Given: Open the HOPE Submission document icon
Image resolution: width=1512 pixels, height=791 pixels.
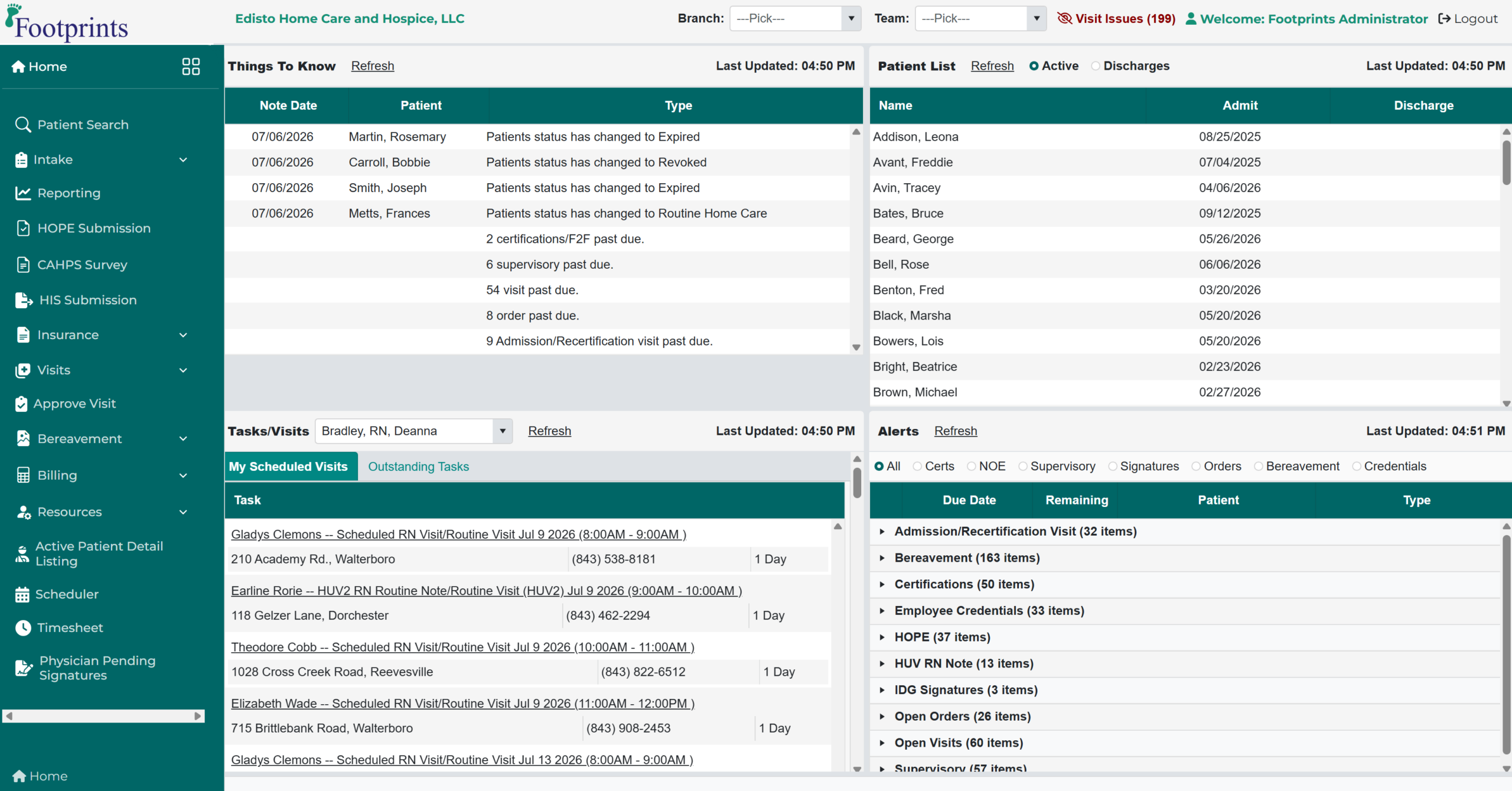Looking at the screenshot, I should pos(23,228).
